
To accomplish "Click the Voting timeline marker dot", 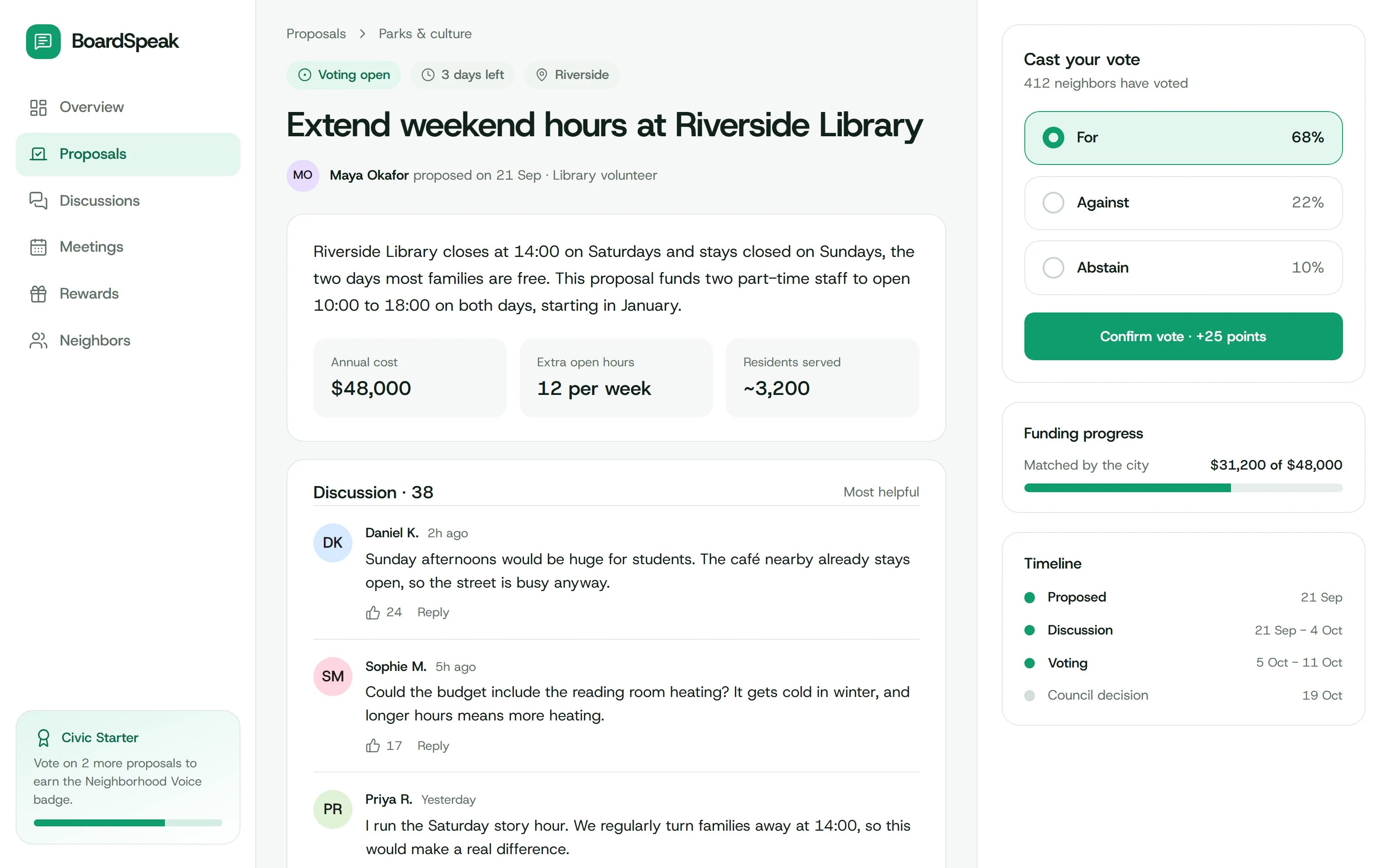I will (x=1029, y=663).
